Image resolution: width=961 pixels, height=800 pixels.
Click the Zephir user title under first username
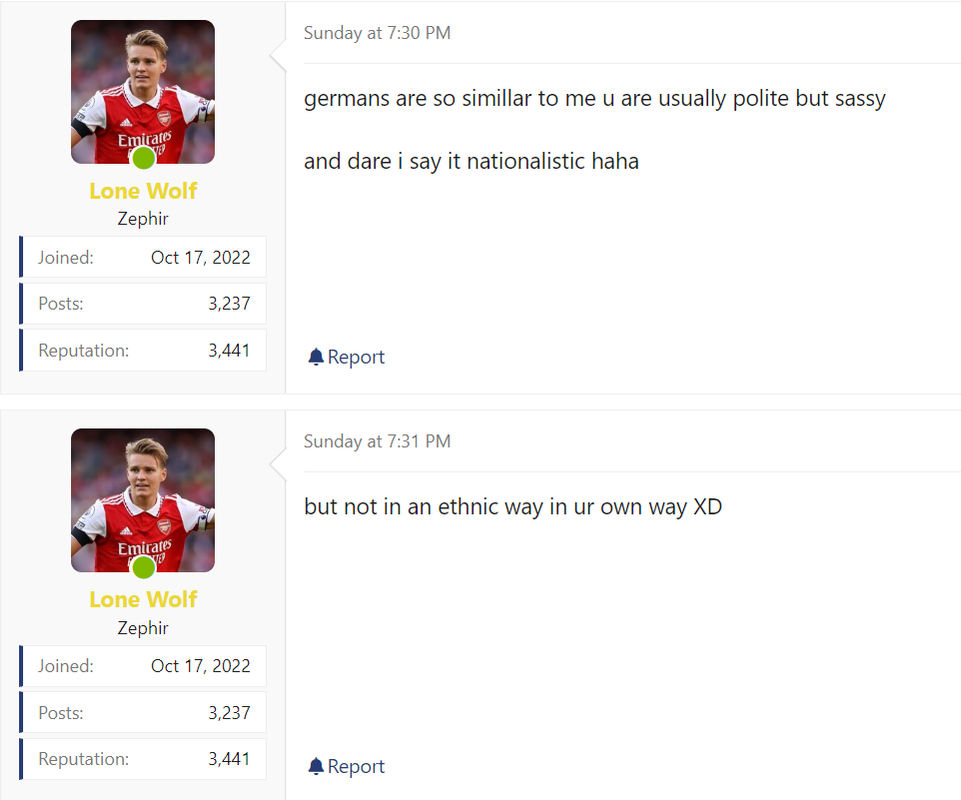[143, 219]
